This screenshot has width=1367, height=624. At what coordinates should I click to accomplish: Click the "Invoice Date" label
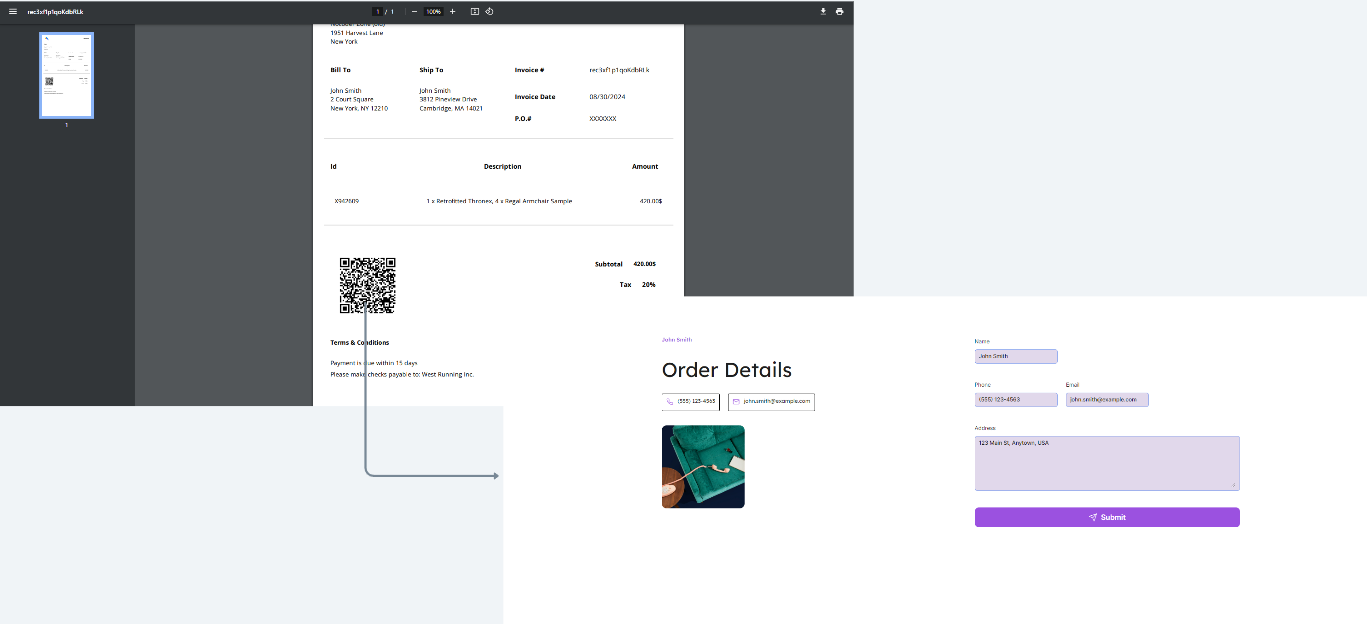(x=535, y=97)
